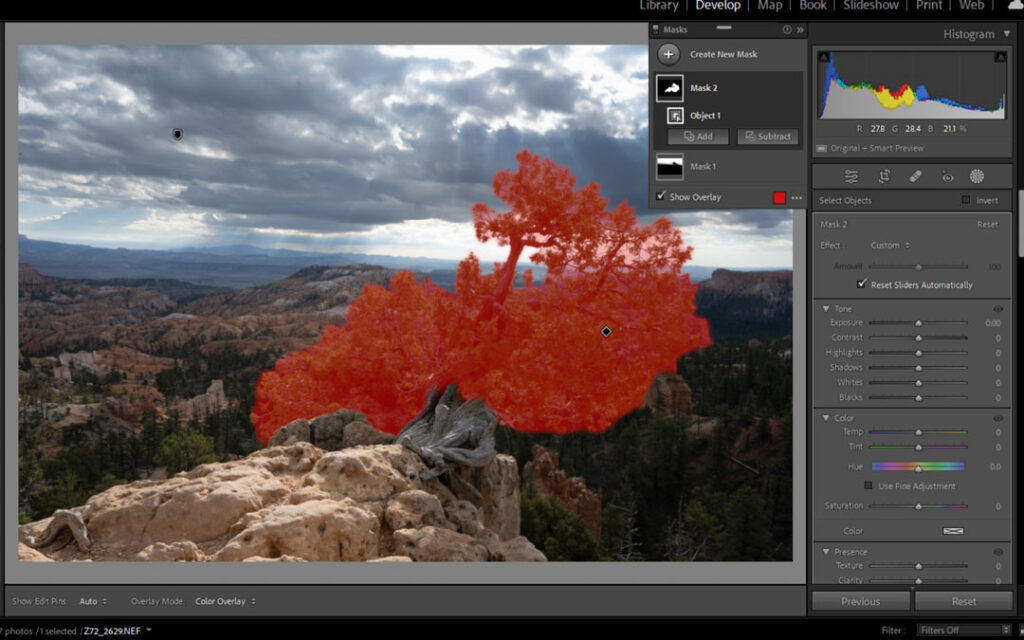Click the Object 1 label
Screen dimensions: 1024x640
tap(705, 116)
